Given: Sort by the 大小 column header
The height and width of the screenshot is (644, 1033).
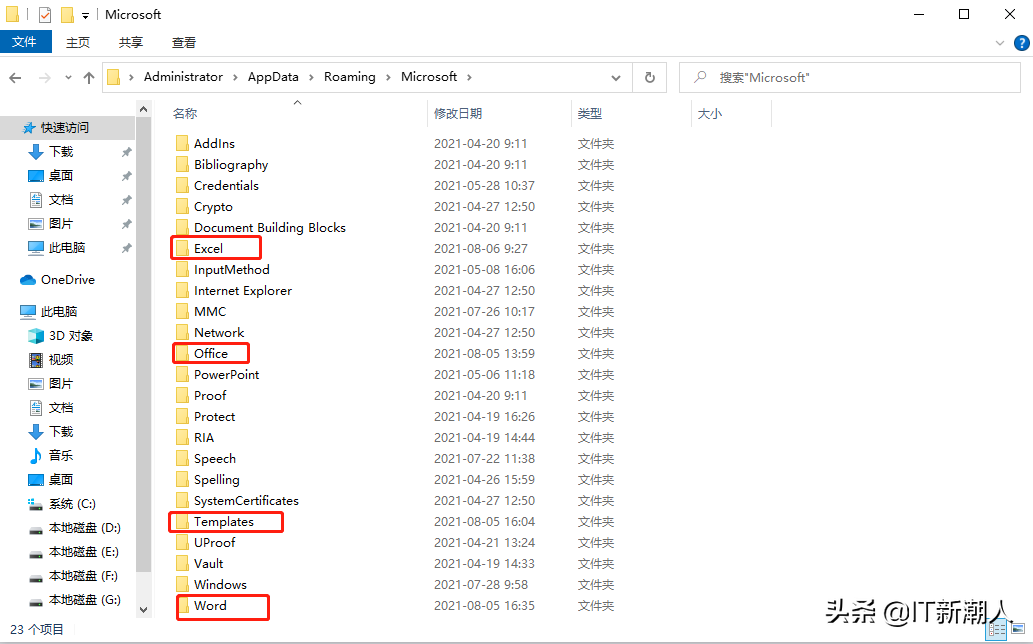Looking at the screenshot, I should tap(710, 113).
